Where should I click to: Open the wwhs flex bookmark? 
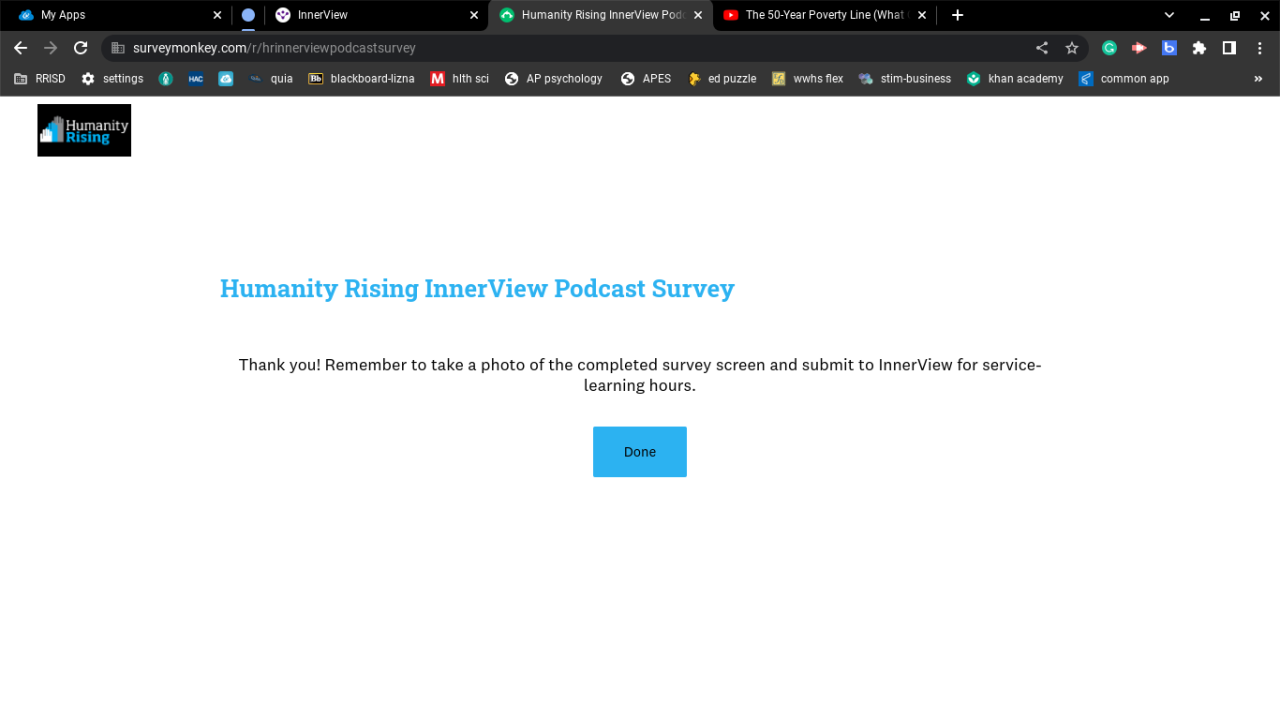tap(807, 79)
